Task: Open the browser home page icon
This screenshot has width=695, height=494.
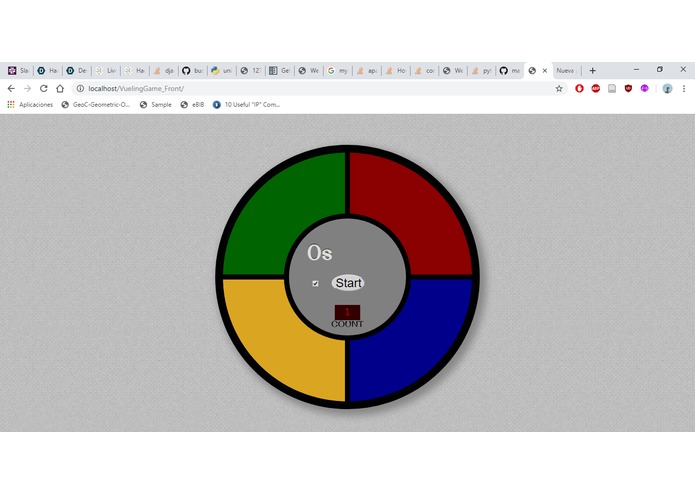Action: coord(60,89)
